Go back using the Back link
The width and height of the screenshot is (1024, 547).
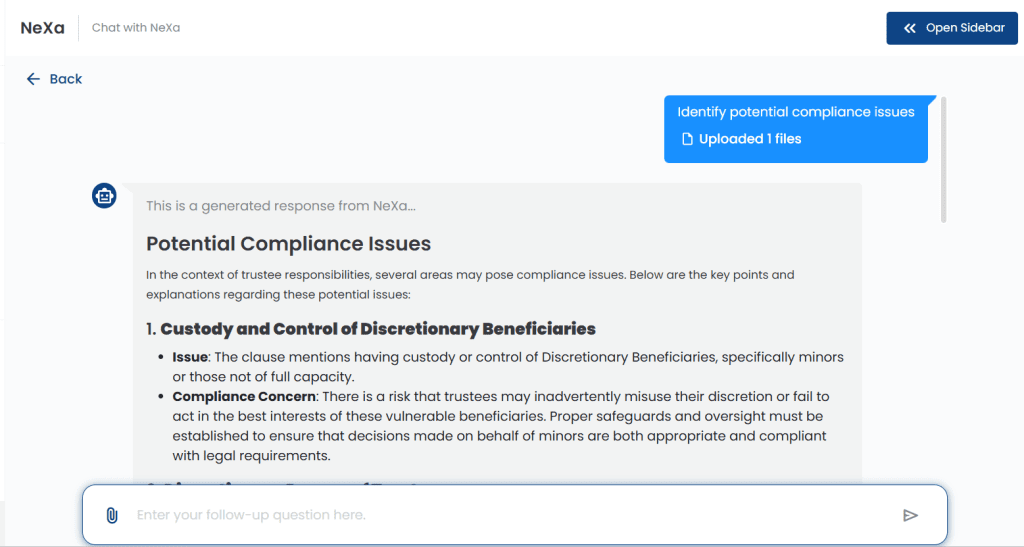coord(54,79)
